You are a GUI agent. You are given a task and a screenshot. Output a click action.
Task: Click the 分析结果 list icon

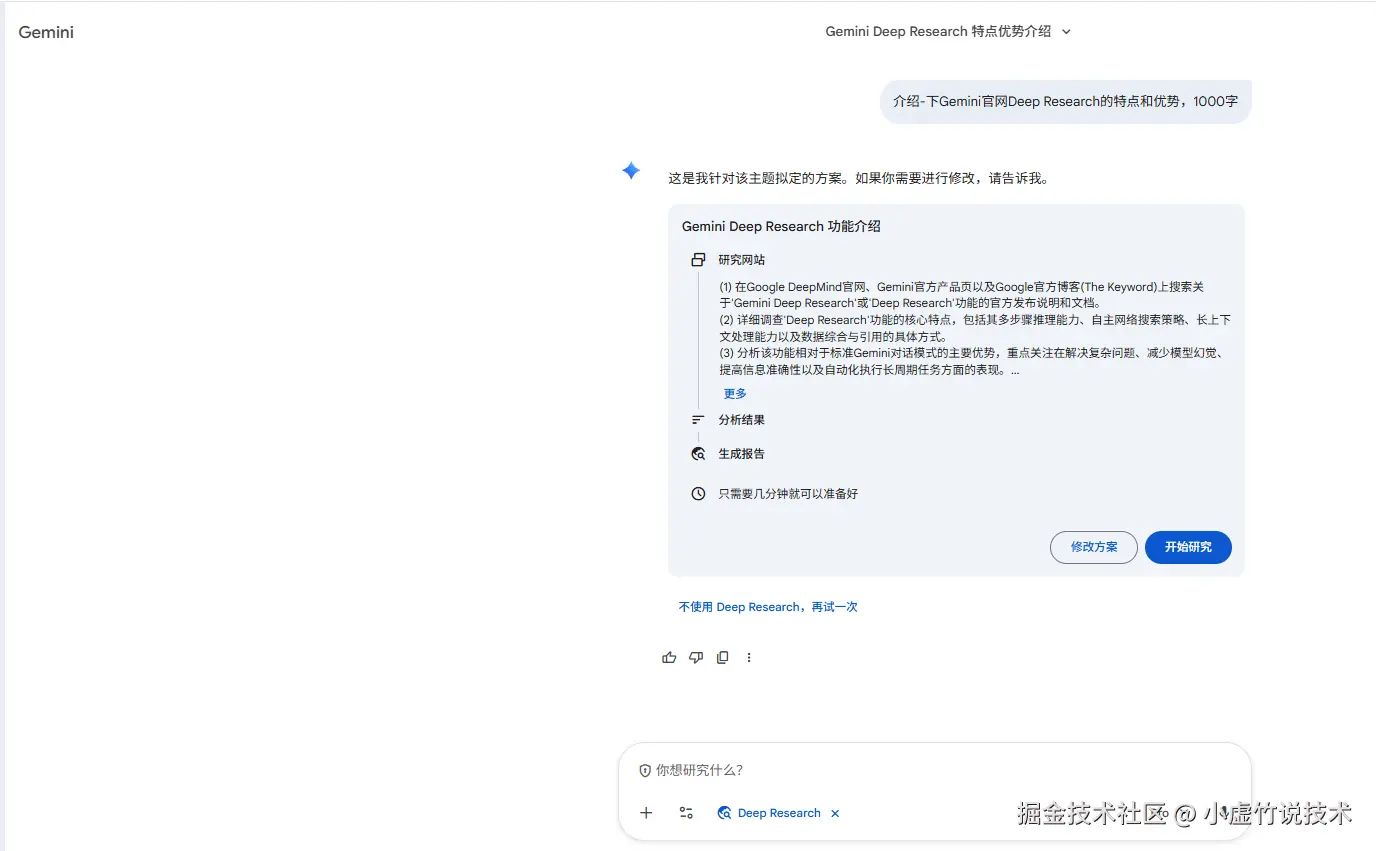point(698,419)
